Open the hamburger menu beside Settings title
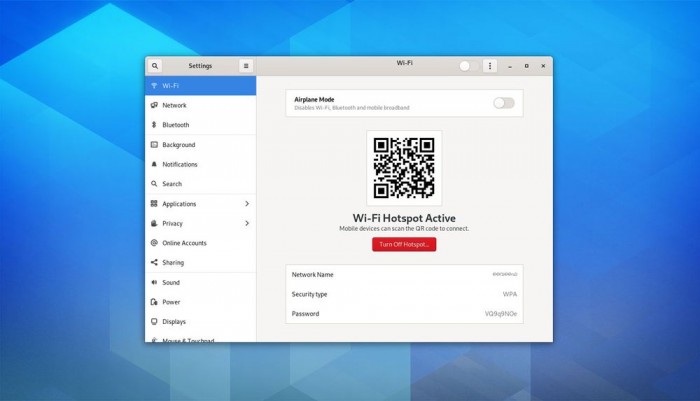The height and width of the screenshot is (401, 700). [246, 66]
